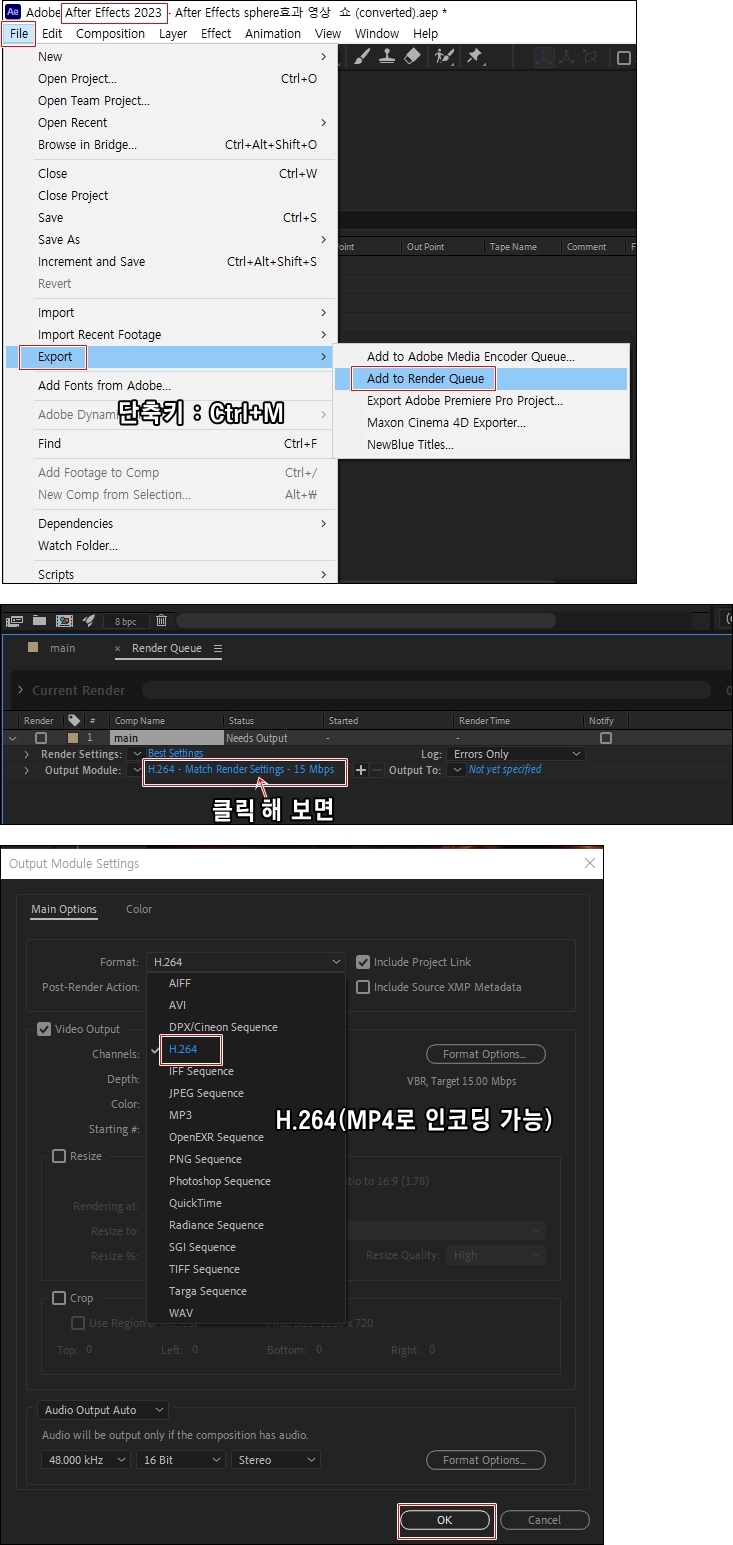Close the Output Module Settings dialog
733x1545 pixels.
[x=589, y=863]
